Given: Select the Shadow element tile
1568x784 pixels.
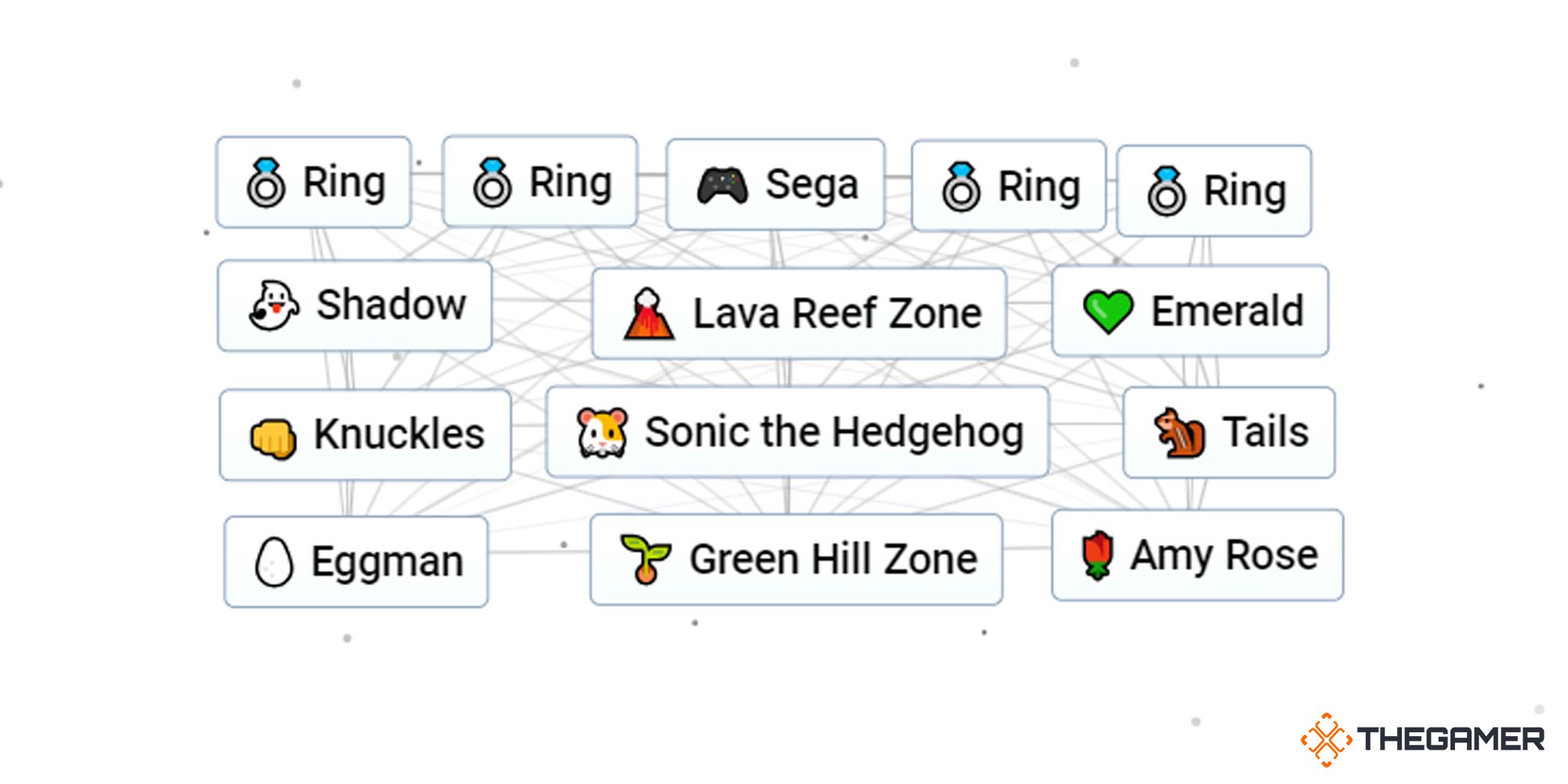Looking at the screenshot, I should point(354,305).
